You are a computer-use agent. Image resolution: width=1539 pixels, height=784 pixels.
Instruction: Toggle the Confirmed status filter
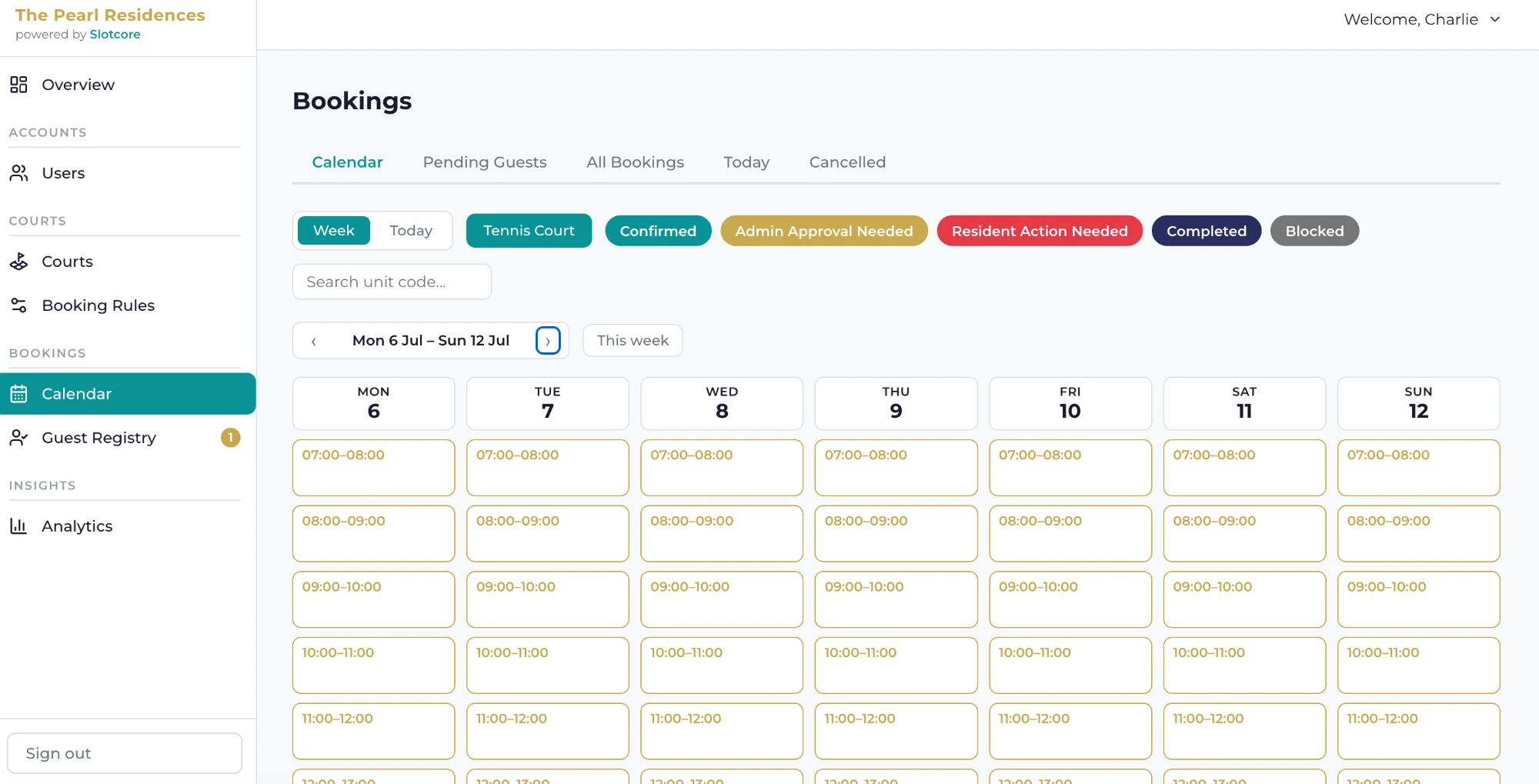(658, 231)
